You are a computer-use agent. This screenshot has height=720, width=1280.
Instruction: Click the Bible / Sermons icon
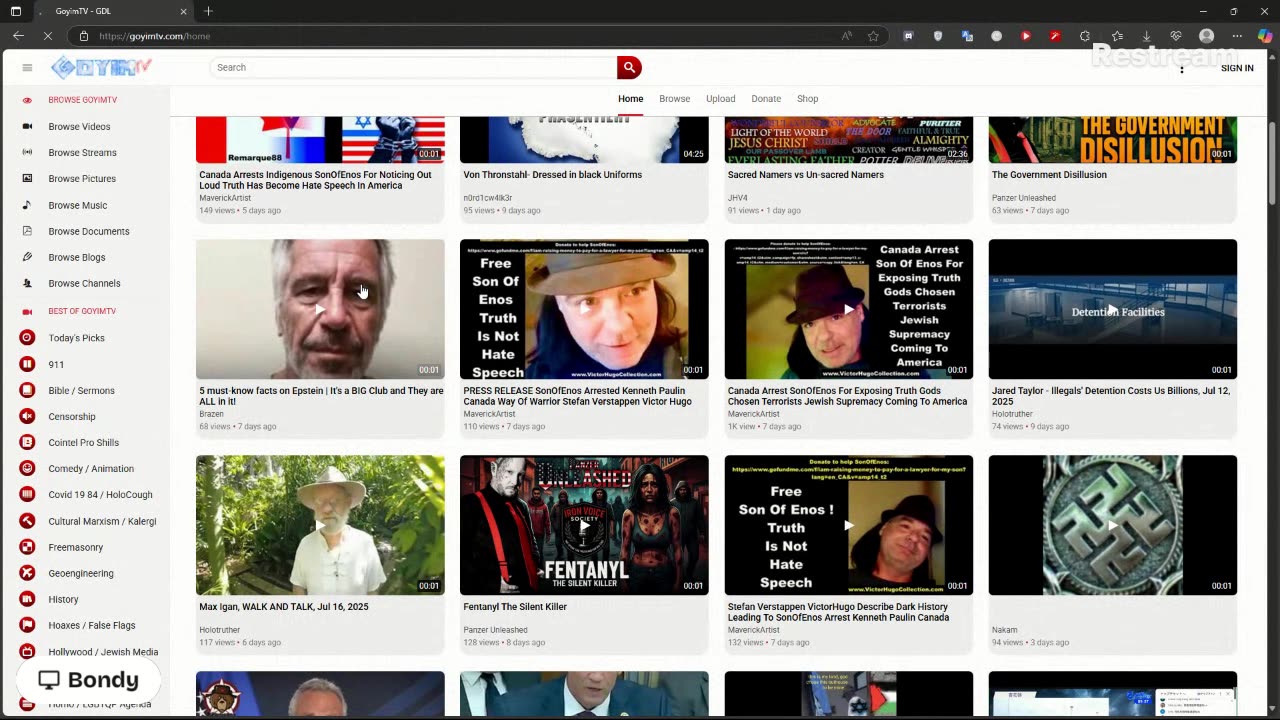coord(27,390)
